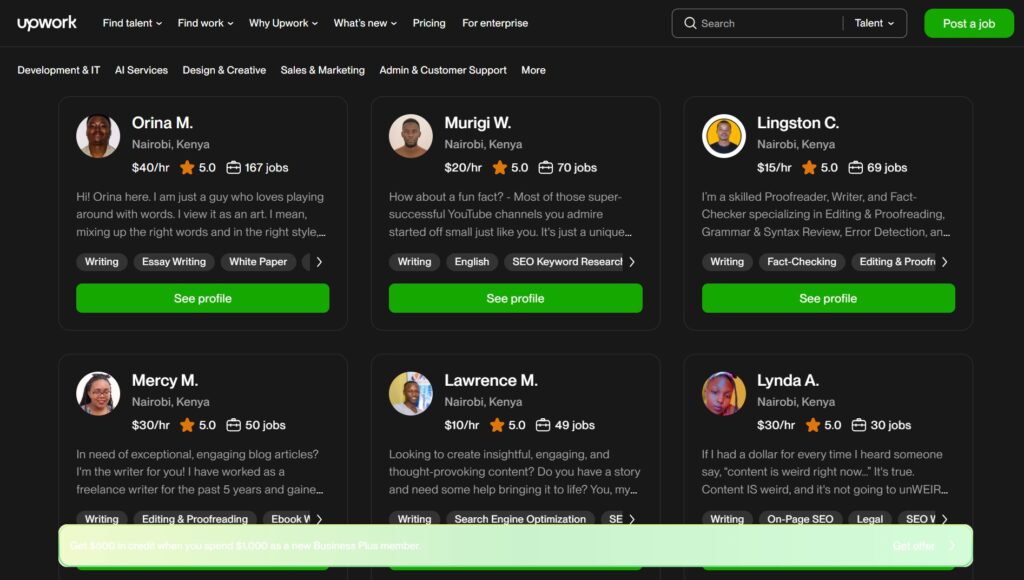Click the search magnifier icon
Screen dimensions: 1024x580
coord(691,22)
